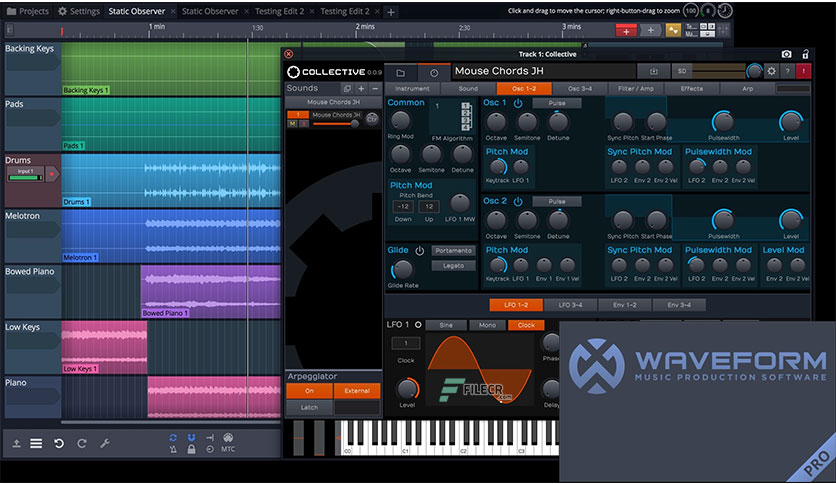Screen dimensions: 836x484
Task: Open Collective settings gear icon
Action: point(771,71)
